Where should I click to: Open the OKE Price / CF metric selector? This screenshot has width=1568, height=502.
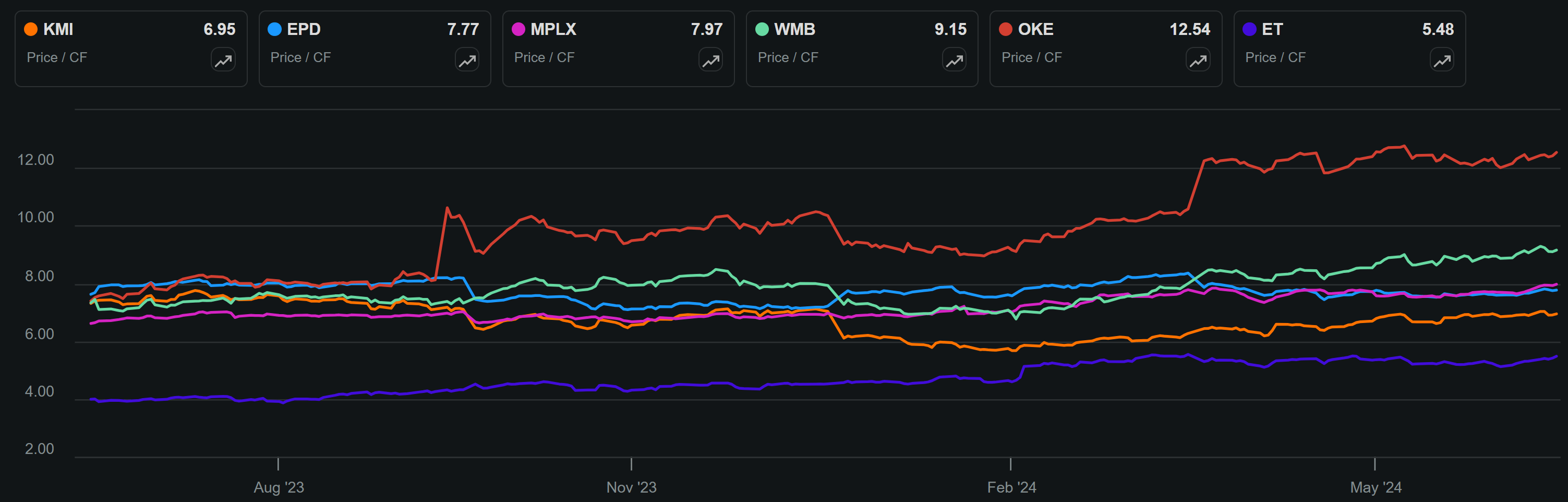point(1031,57)
